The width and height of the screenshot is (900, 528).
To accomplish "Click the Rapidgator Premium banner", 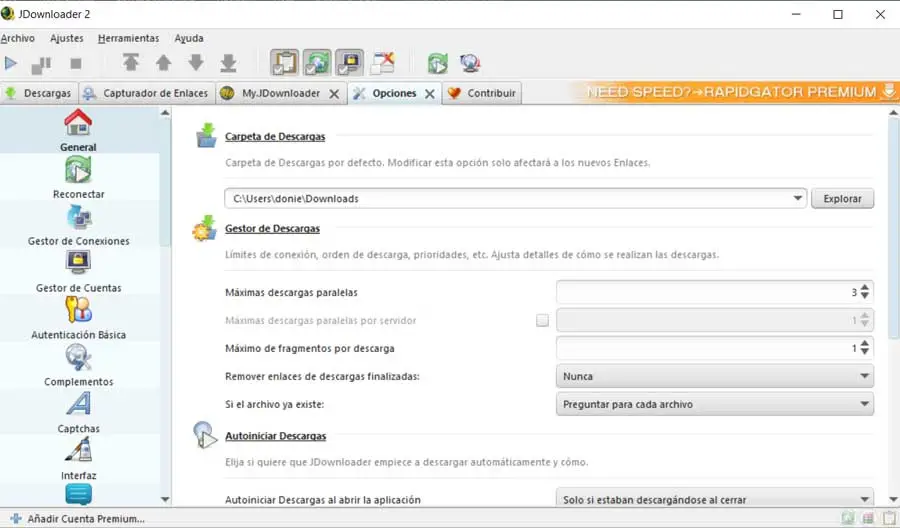I will coord(735,92).
